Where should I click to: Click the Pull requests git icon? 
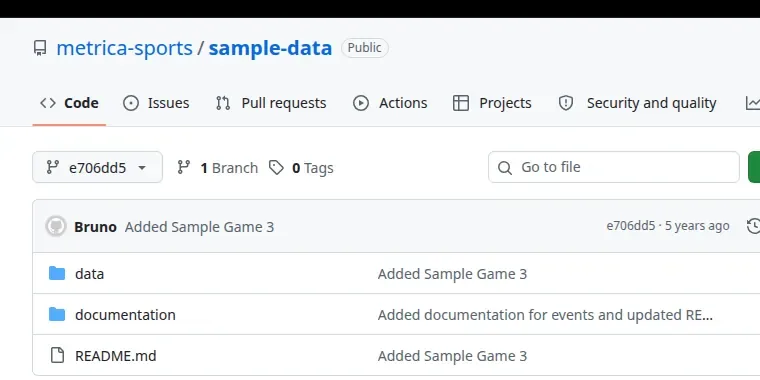pyautogui.click(x=223, y=103)
